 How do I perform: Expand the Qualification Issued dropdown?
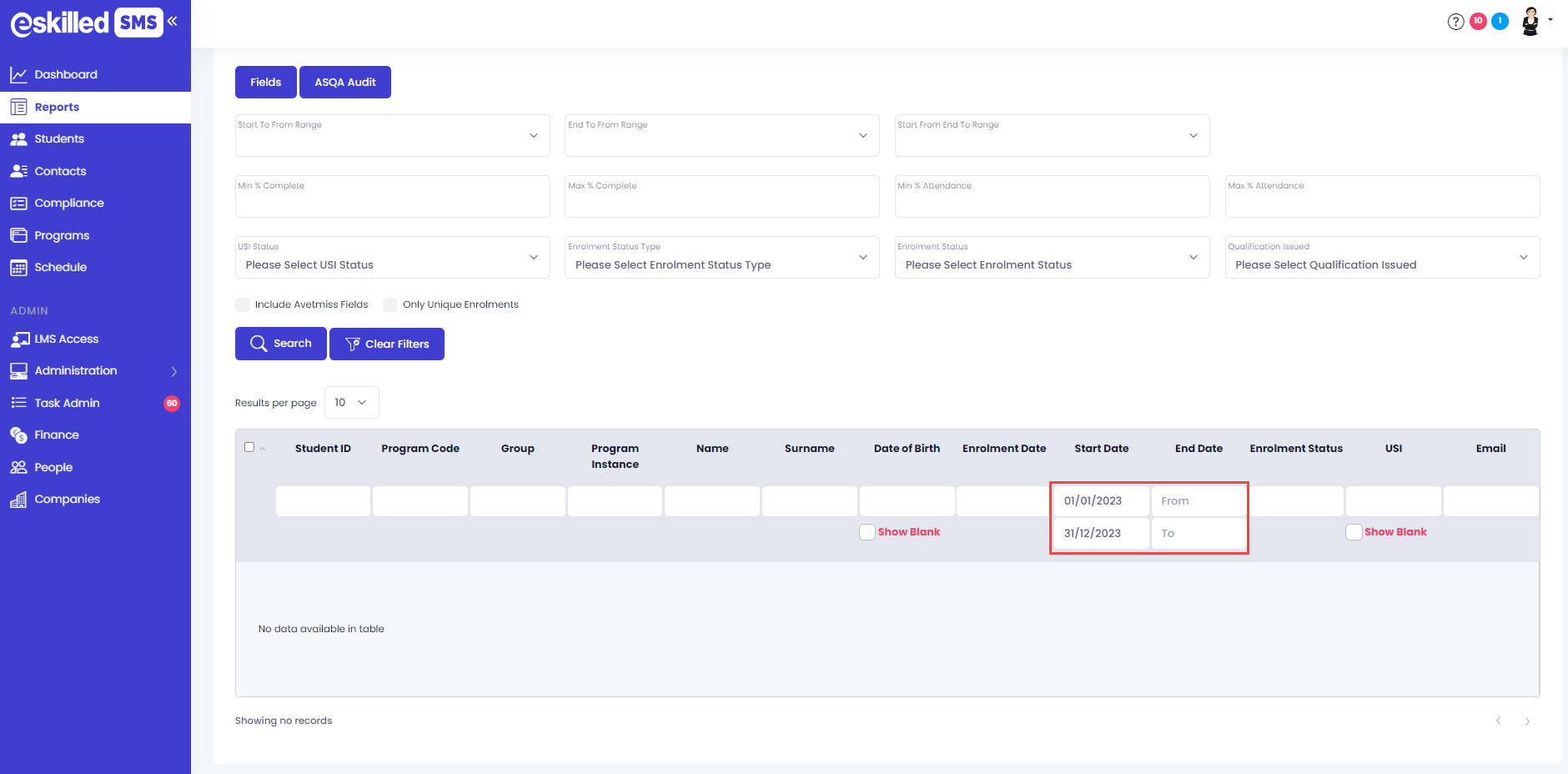coord(1381,258)
